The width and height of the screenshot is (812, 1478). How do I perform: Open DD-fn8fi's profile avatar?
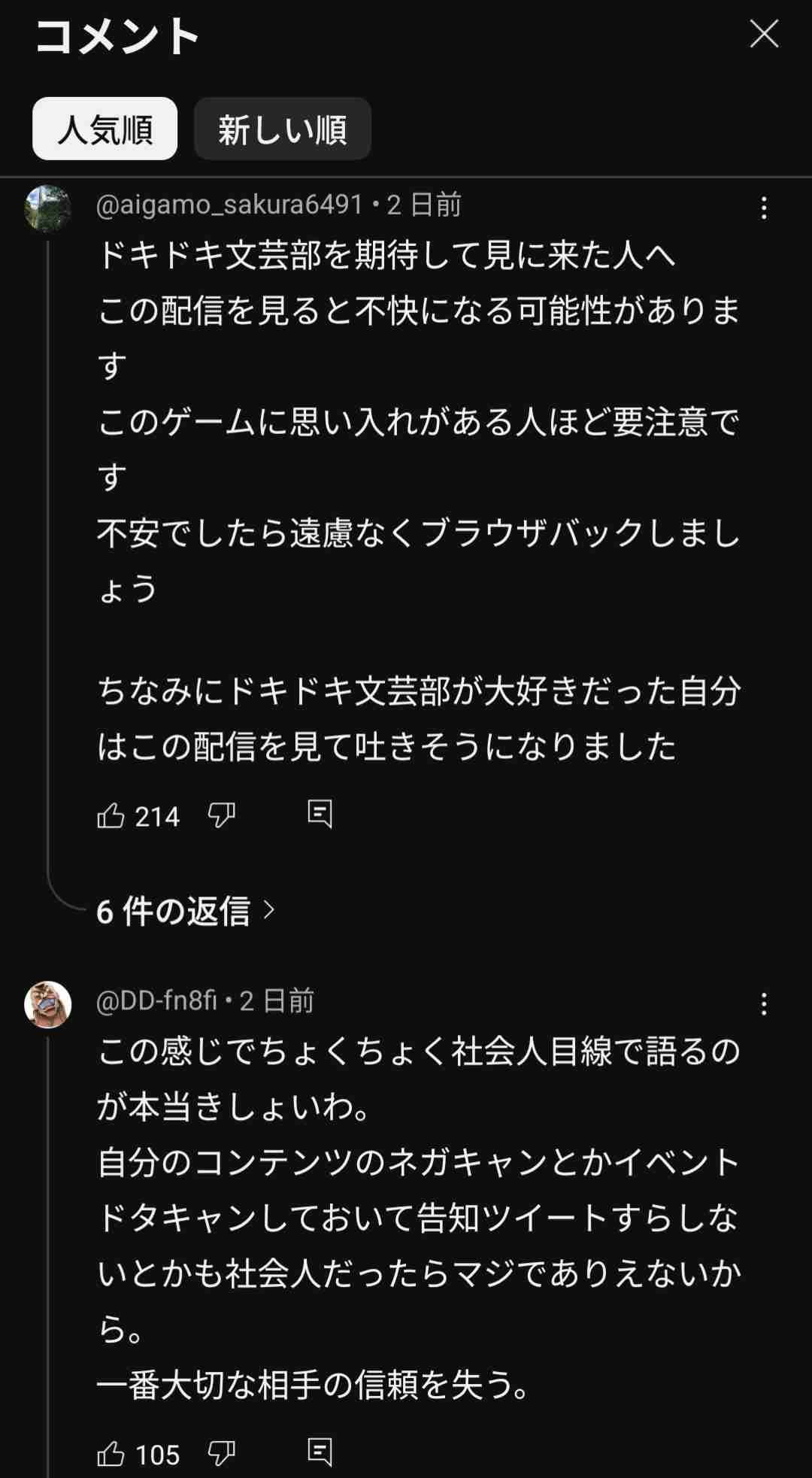[x=47, y=1004]
